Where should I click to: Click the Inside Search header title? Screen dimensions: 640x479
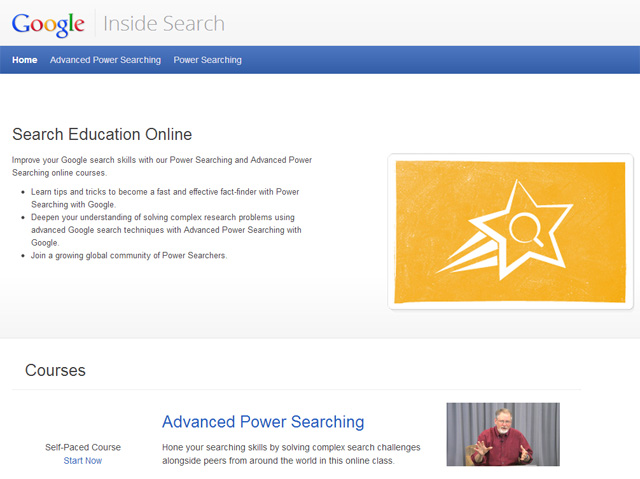click(x=164, y=24)
